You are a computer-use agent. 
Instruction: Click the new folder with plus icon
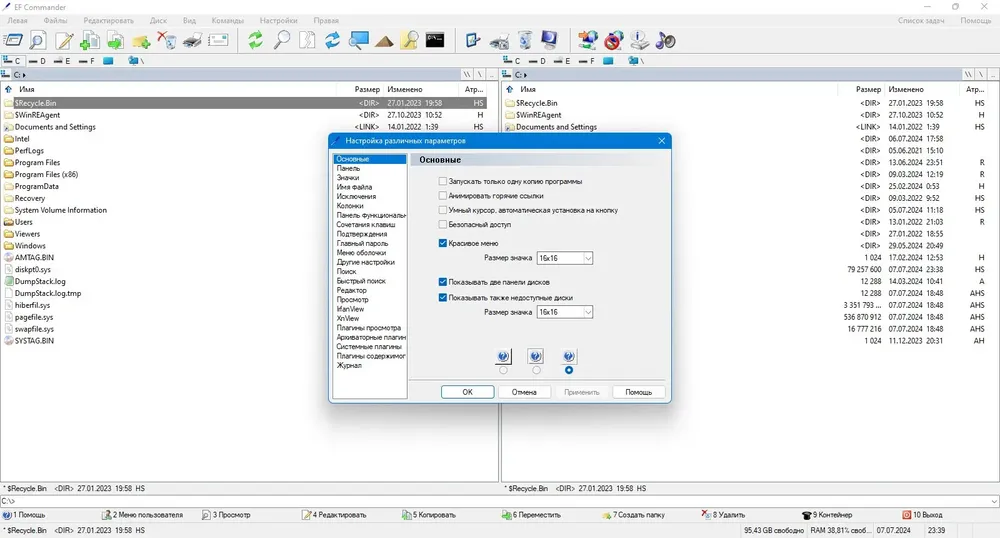(x=141, y=41)
